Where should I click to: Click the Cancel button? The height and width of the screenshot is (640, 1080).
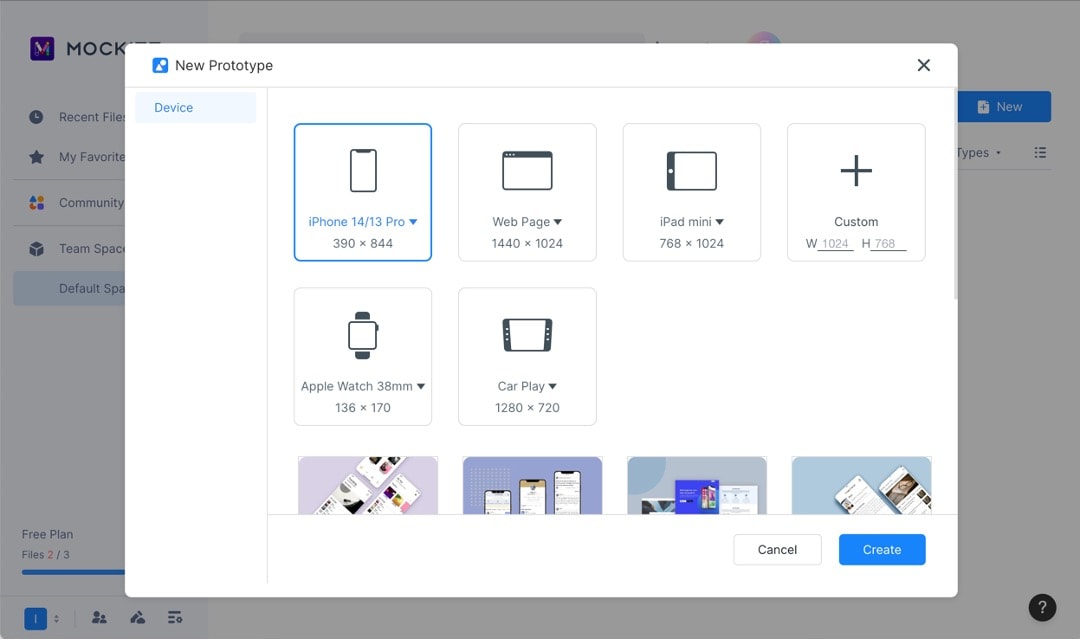pyautogui.click(x=777, y=550)
